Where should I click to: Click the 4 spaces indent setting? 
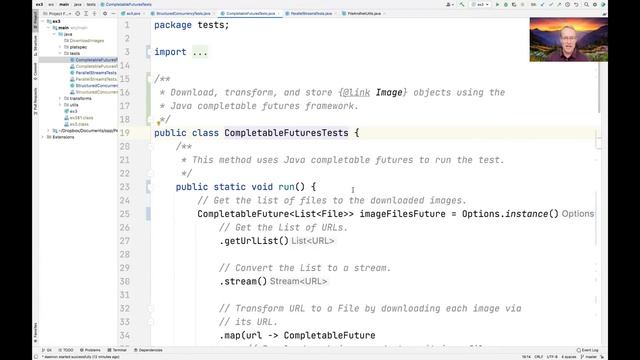(x=569, y=357)
